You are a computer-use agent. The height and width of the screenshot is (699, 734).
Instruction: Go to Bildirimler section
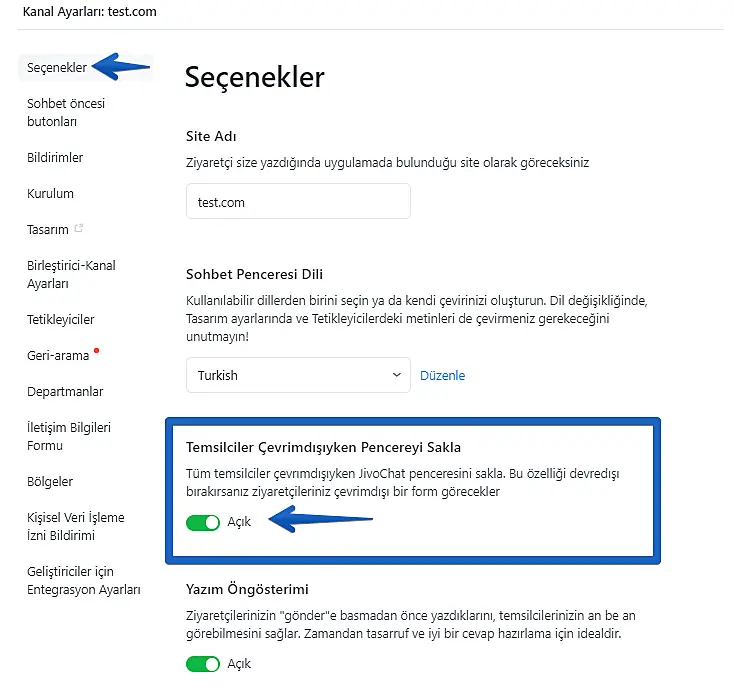coord(55,157)
